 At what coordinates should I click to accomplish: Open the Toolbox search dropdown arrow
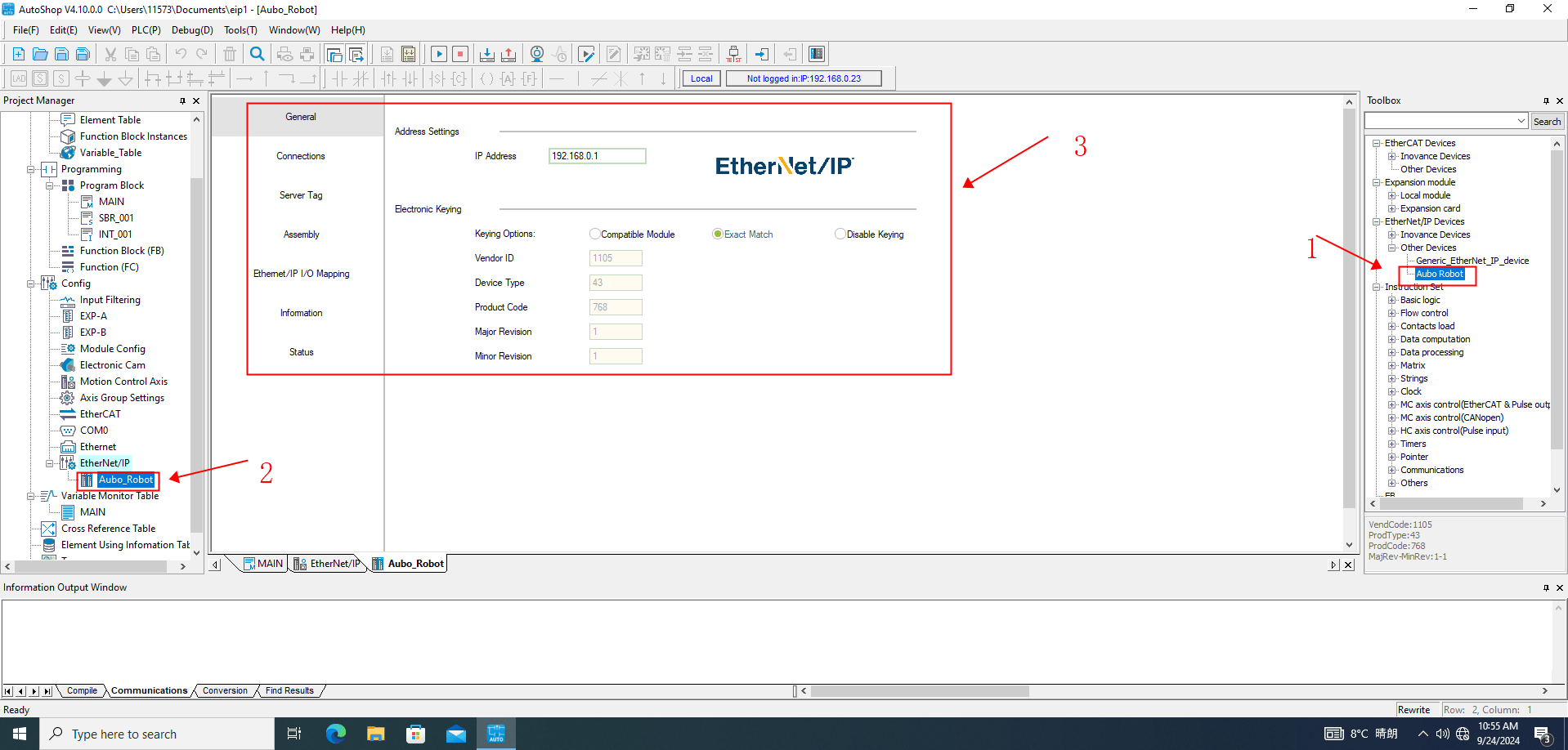point(1521,121)
